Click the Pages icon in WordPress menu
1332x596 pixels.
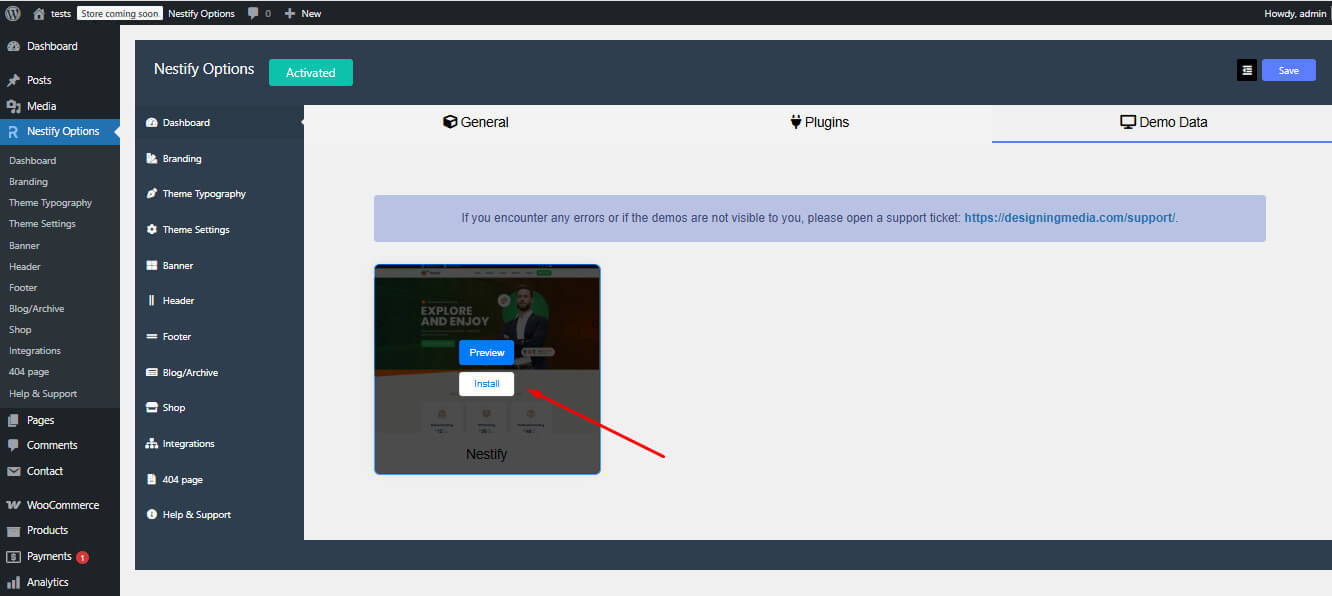pos(13,420)
